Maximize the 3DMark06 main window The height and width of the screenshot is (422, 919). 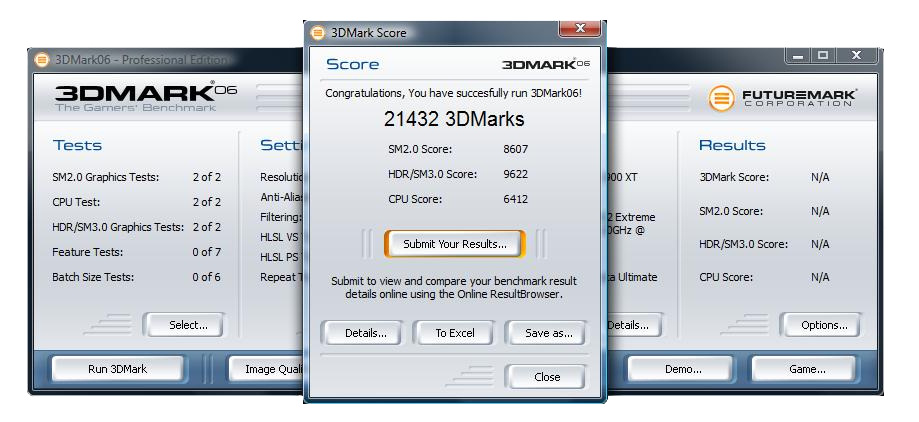(823, 56)
